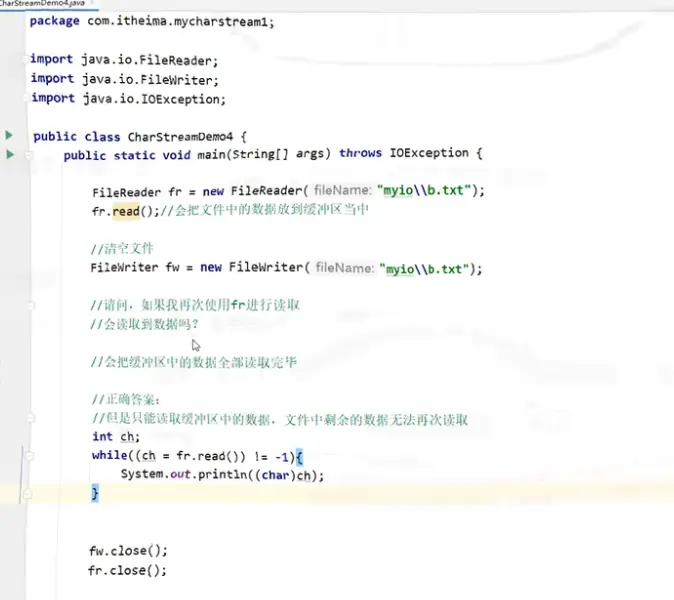Screen dimensions: 674x600
Task: Click import java.io.FileWriter line
Action: point(125,79)
